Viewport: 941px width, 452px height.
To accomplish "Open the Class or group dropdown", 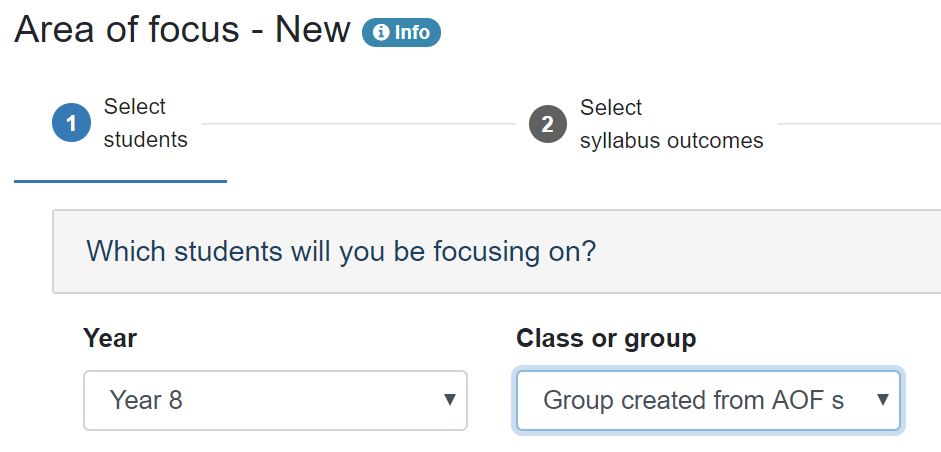I will (x=708, y=400).
